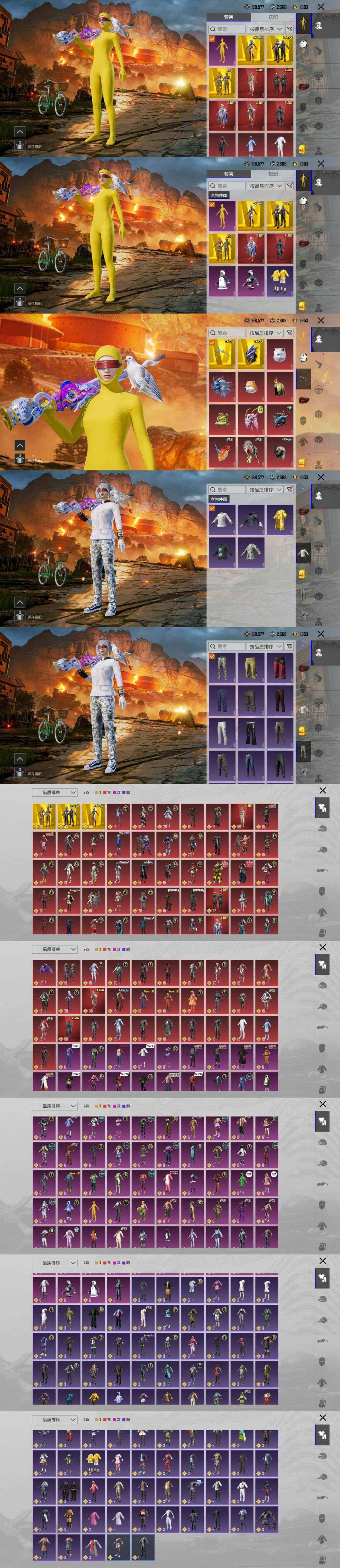Open 品质排序 dropdown on first inventory page
Image resolution: width=340 pixels, height=1568 pixels.
(x=55, y=793)
